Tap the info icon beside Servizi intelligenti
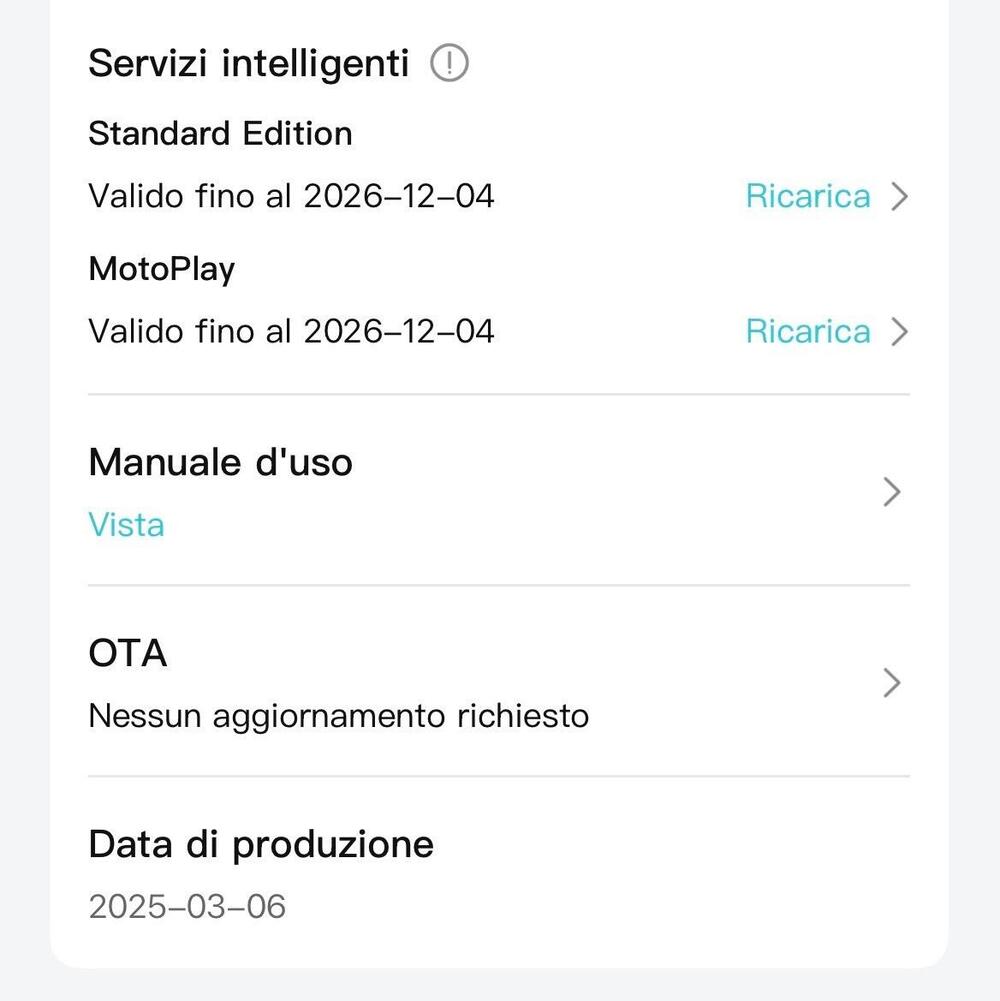The width and height of the screenshot is (1000, 1001). (449, 64)
